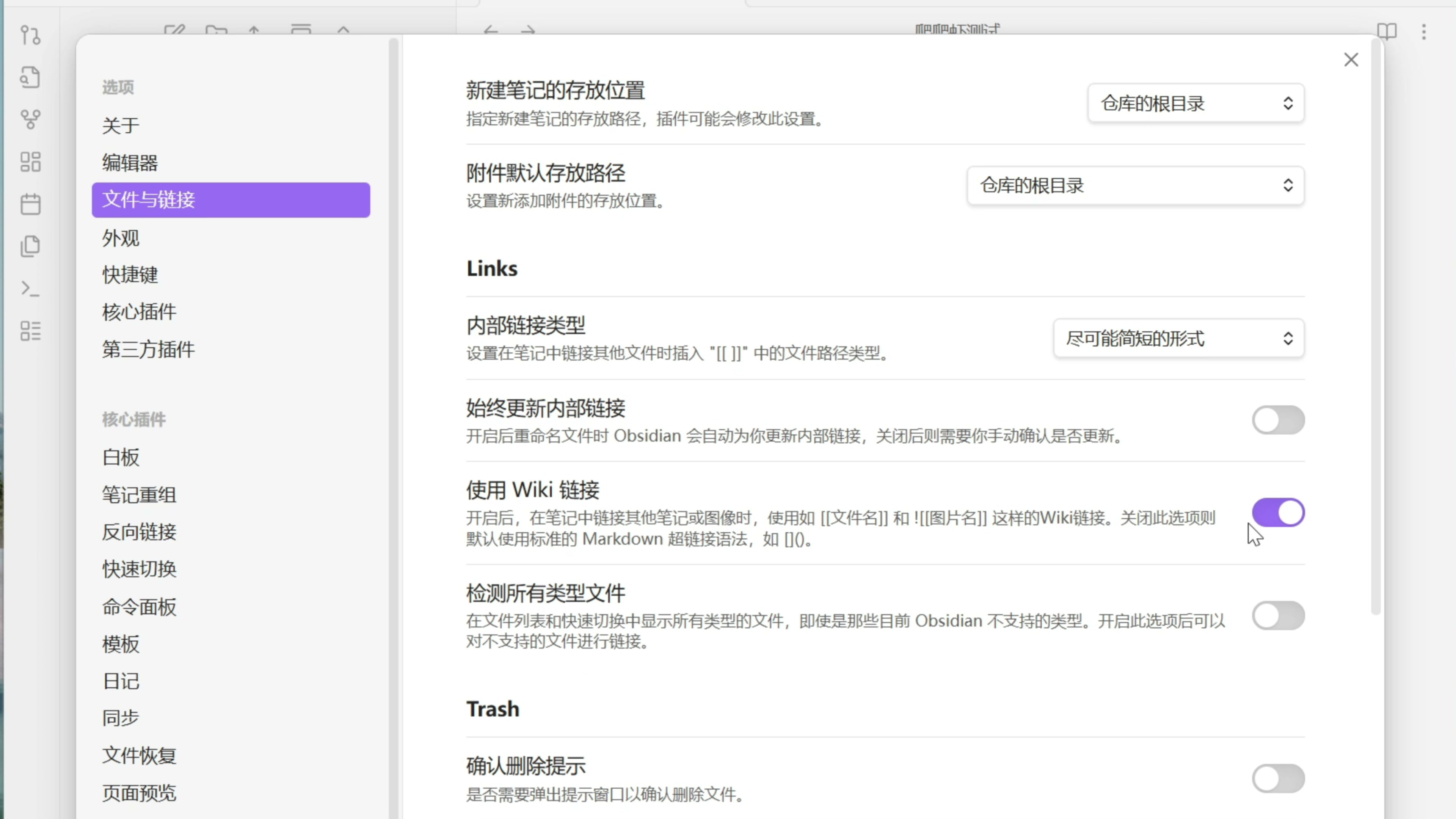Click reading view book icon
The height and width of the screenshot is (819, 1456).
coord(1387,31)
